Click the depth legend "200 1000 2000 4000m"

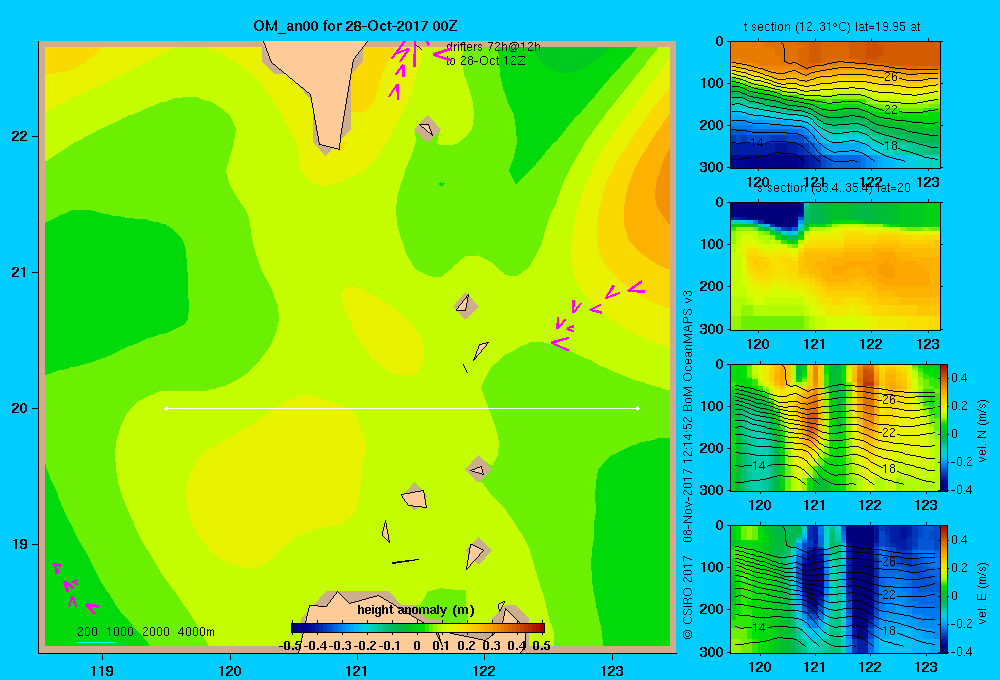146,632
